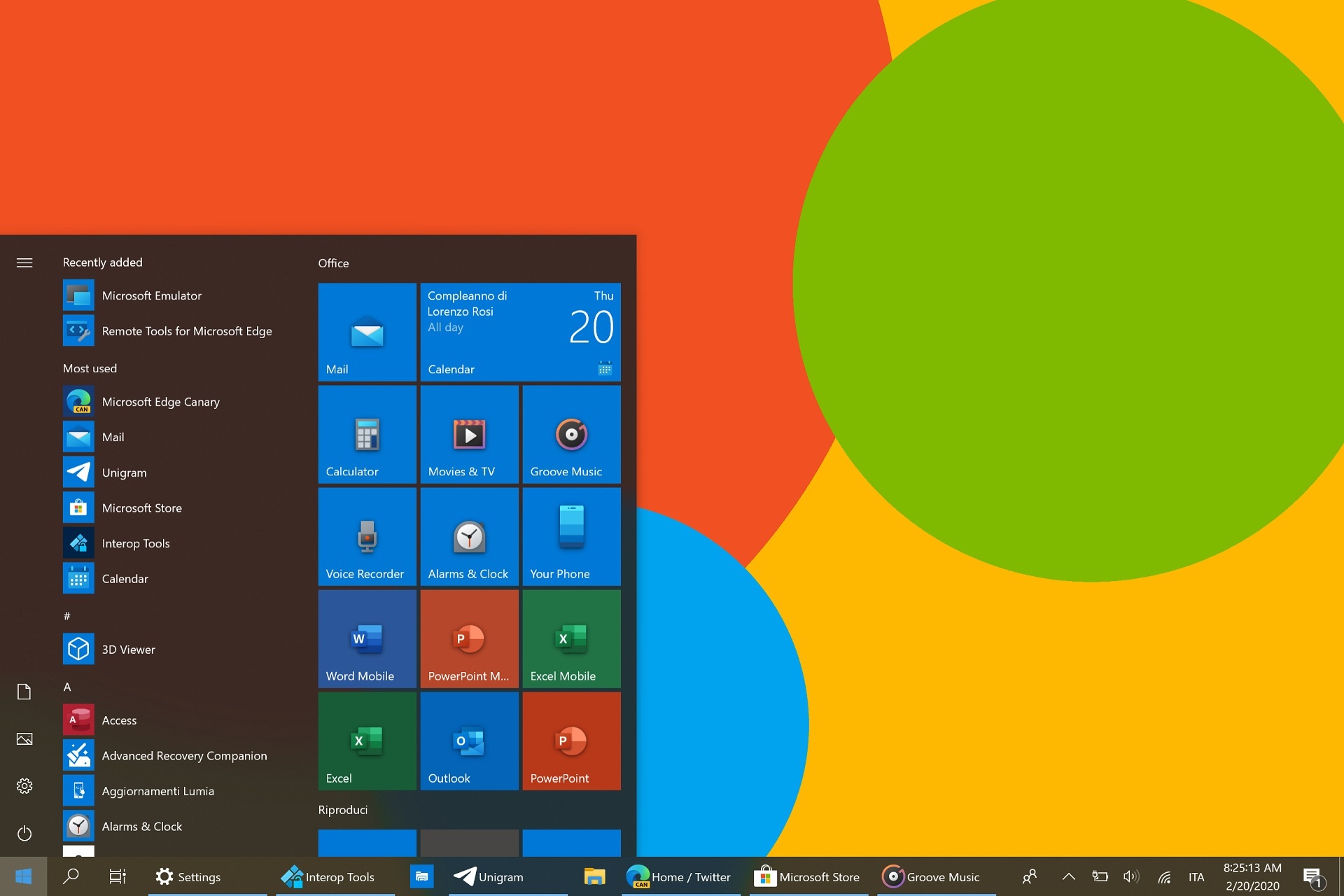
Task: Click Microsoft Store most used item
Action: click(140, 507)
